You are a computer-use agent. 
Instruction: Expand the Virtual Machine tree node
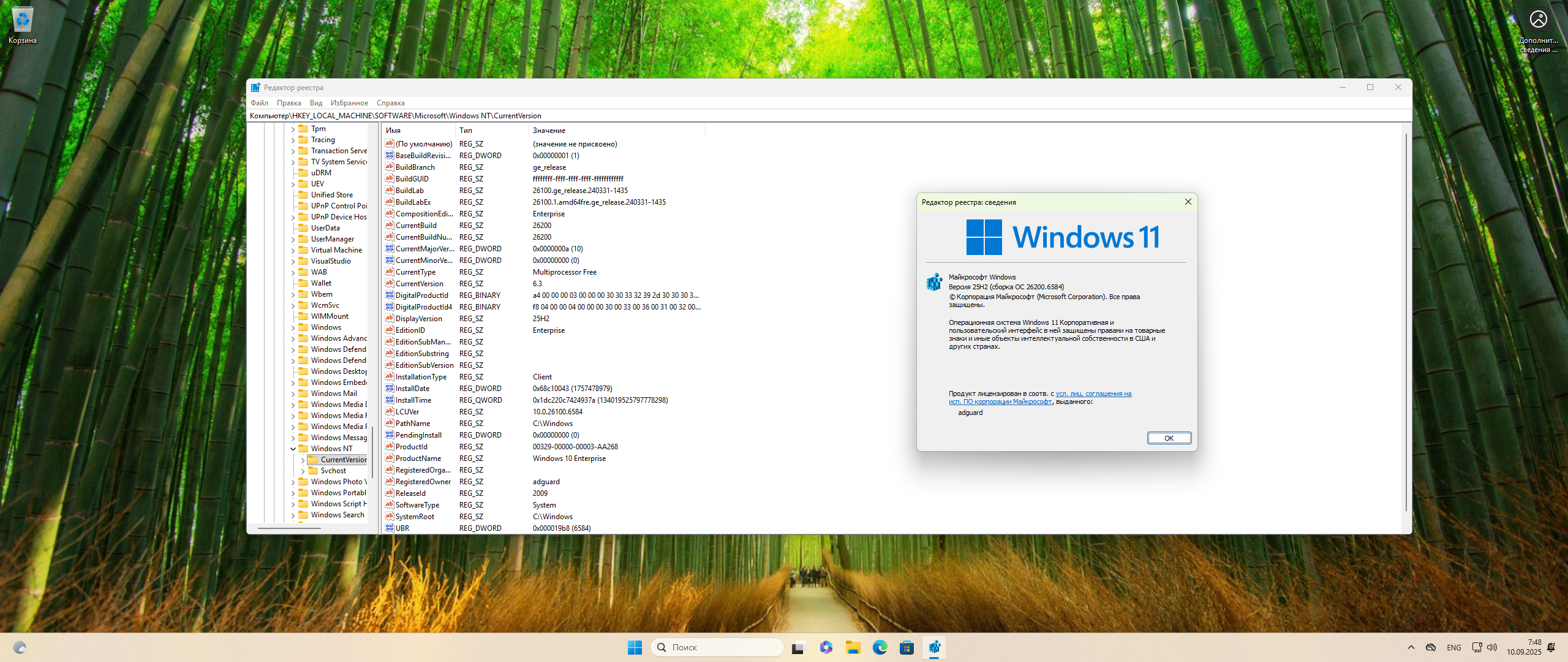pos(293,250)
